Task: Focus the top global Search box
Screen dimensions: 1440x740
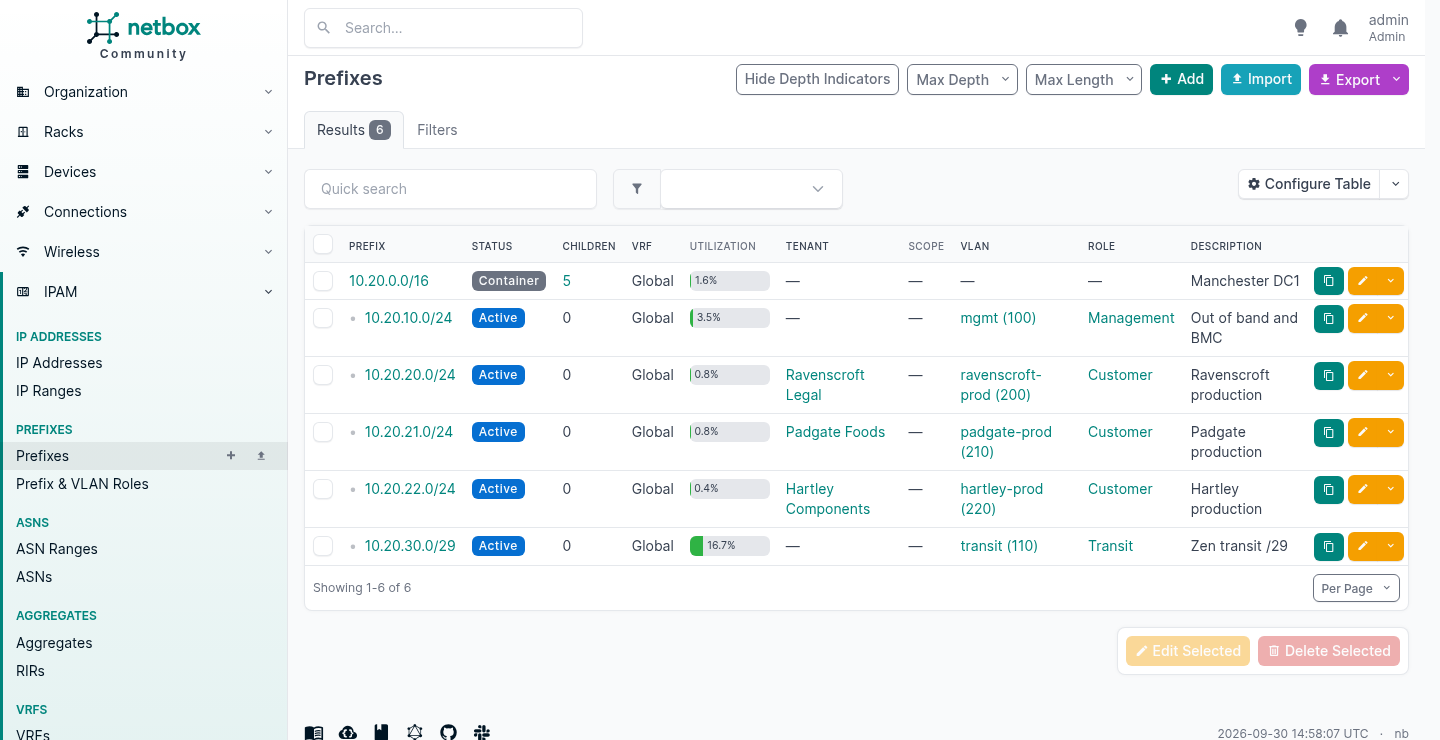Action: point(443,28)
